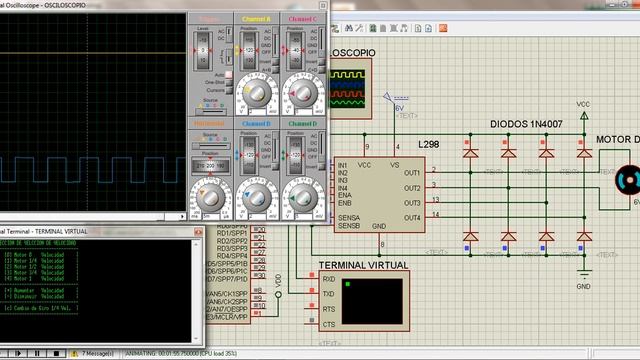Image resolution: width=640 pixels, height=360 pixels.
Task: Open the property assignment wrench tool
Action: click(x=359, y=28)
